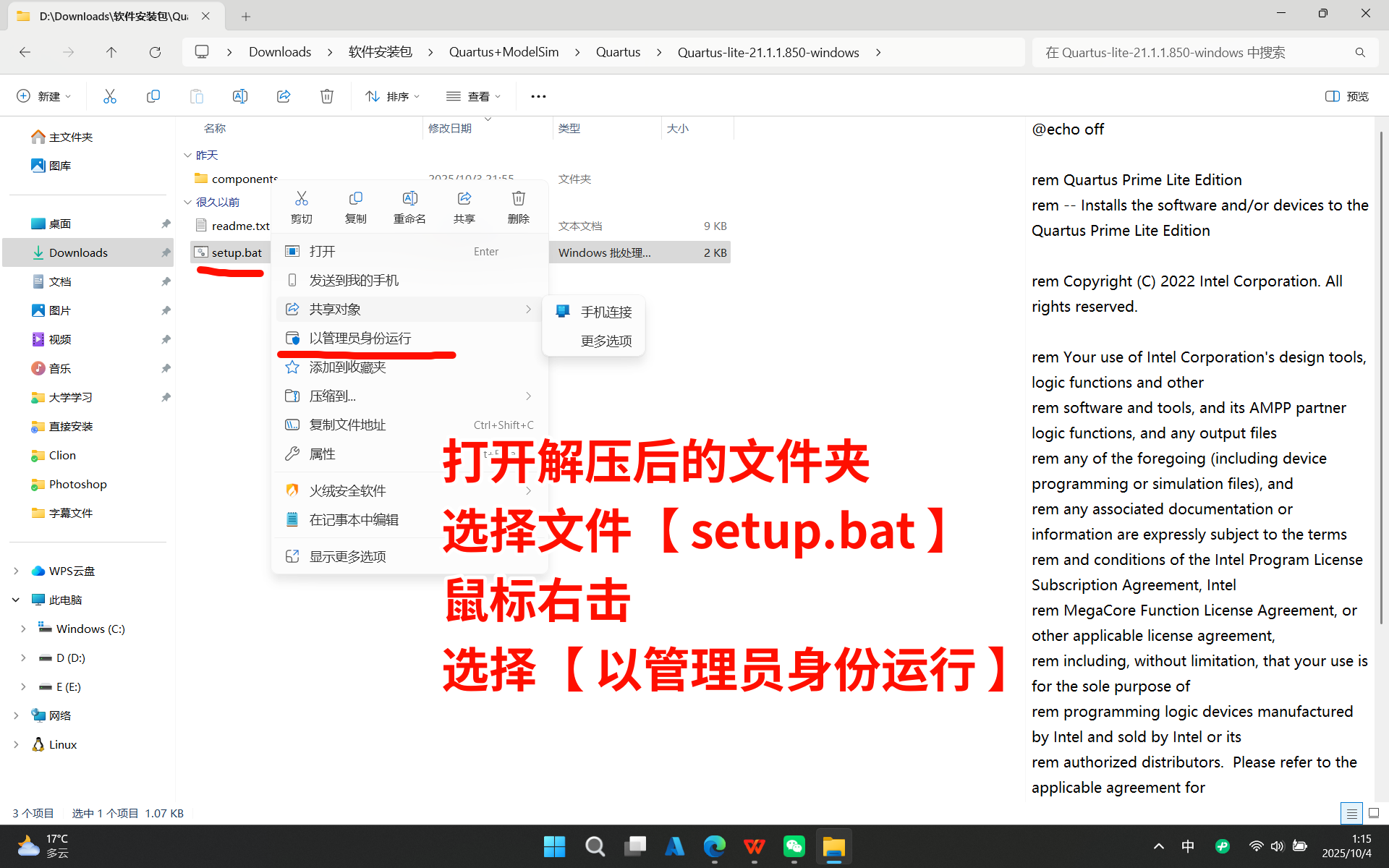Screen dimensions: 1389x868
Task: Toggle the 预览 preview pane
Action: pyautogui.click(x=1347, y=96)
